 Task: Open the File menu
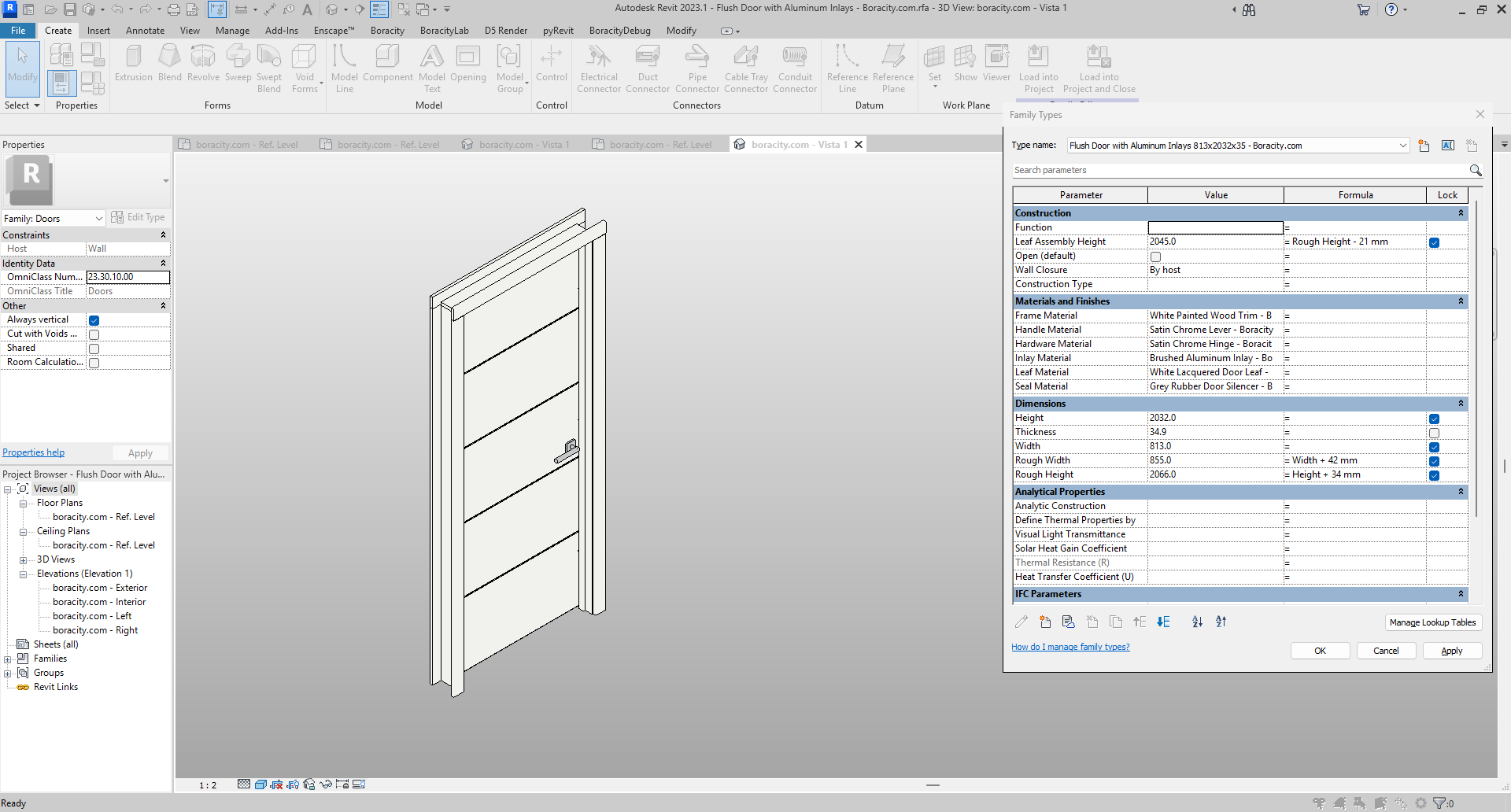pyautogui.click(x=18, y=31)
